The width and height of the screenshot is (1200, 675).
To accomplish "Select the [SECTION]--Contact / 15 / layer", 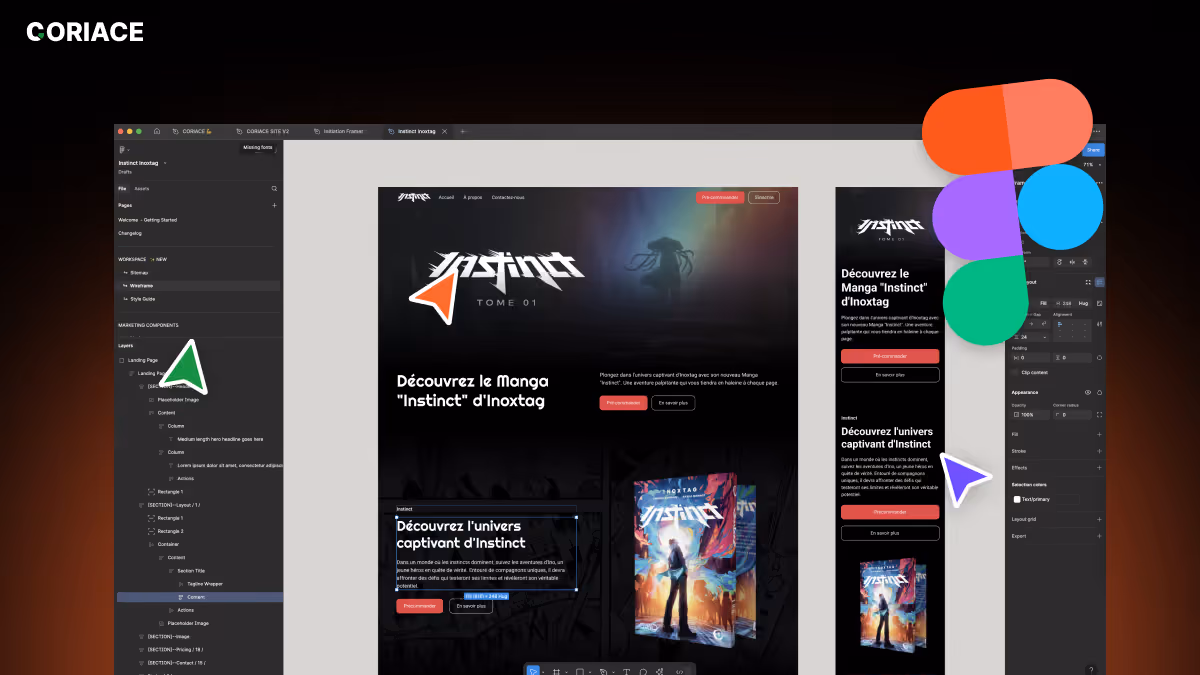I will coord(176,662).
